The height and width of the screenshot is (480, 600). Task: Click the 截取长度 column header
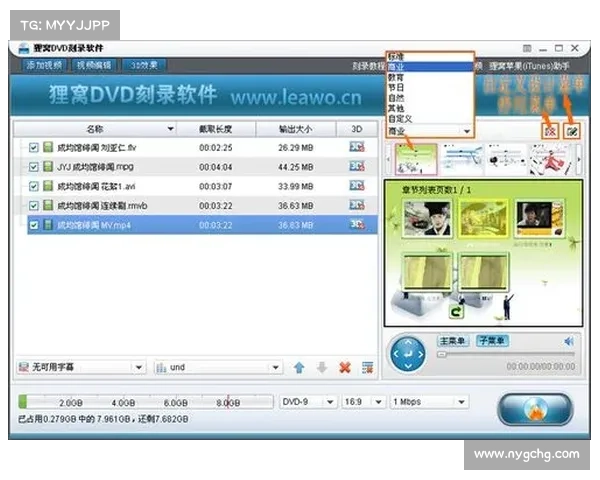tap(216, 129)
